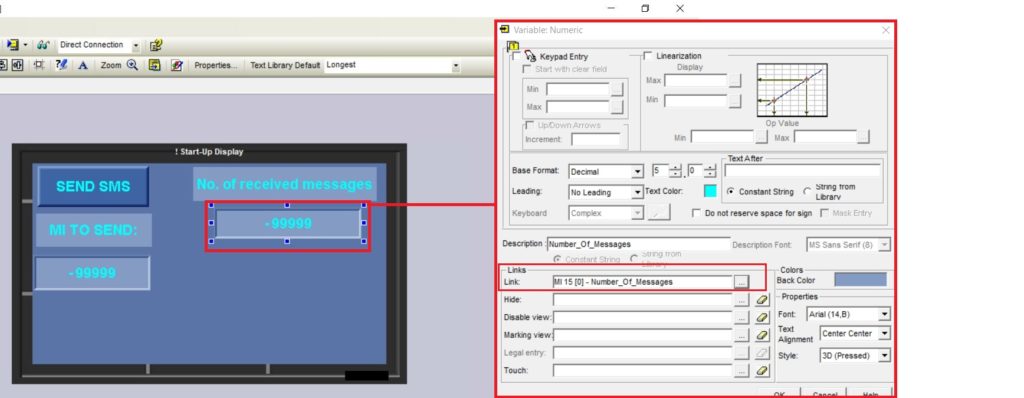Select the 'No. of received messages' label
The width and height of the screenshot is (1024, 398).
(284, 184)
